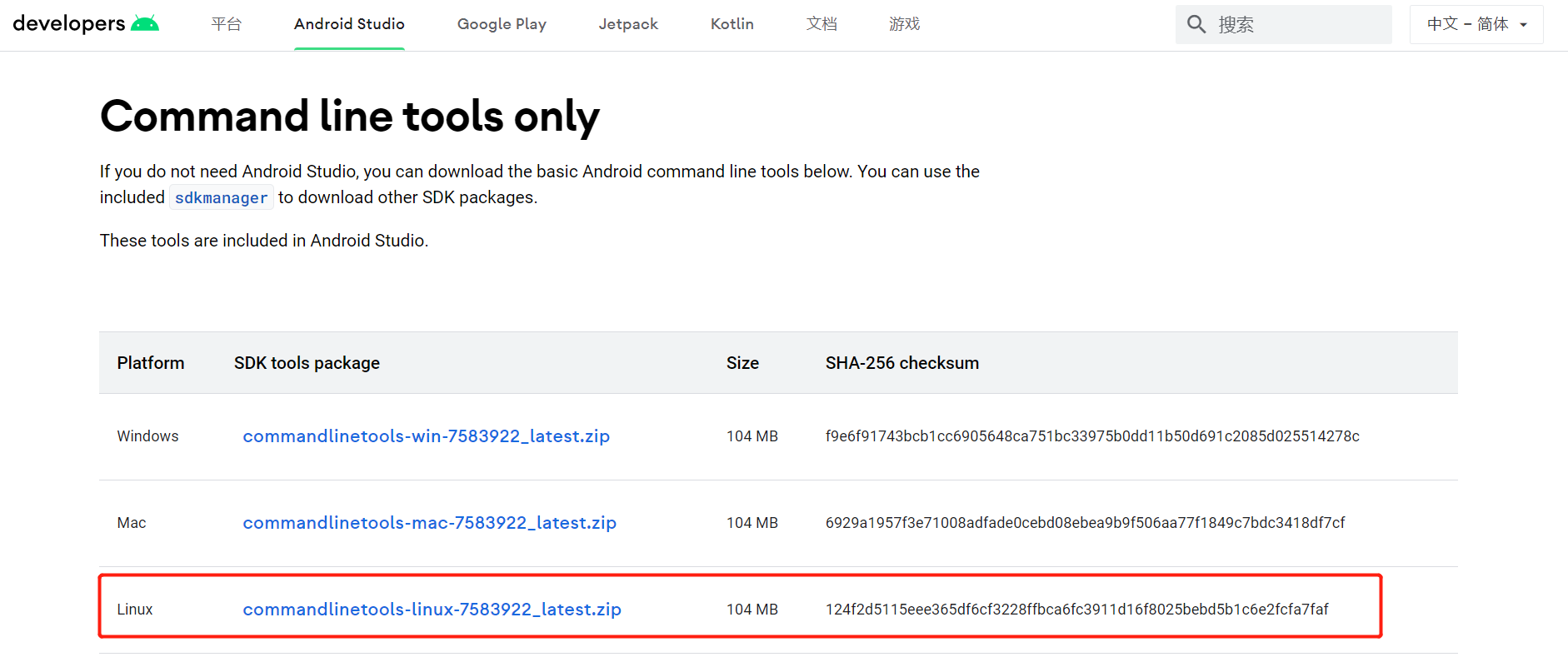Image resolution: width=1568 pixels, height=672 pixels.
Task: Follow the sdkmanager code link
Action: click(221, 198)
